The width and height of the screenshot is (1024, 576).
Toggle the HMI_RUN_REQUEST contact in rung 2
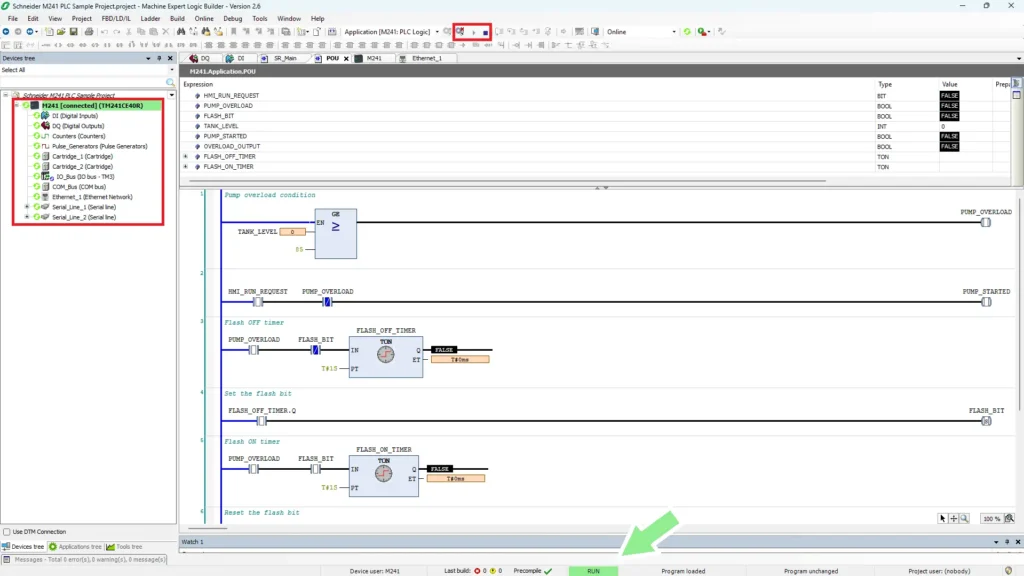tap(258, 302)
